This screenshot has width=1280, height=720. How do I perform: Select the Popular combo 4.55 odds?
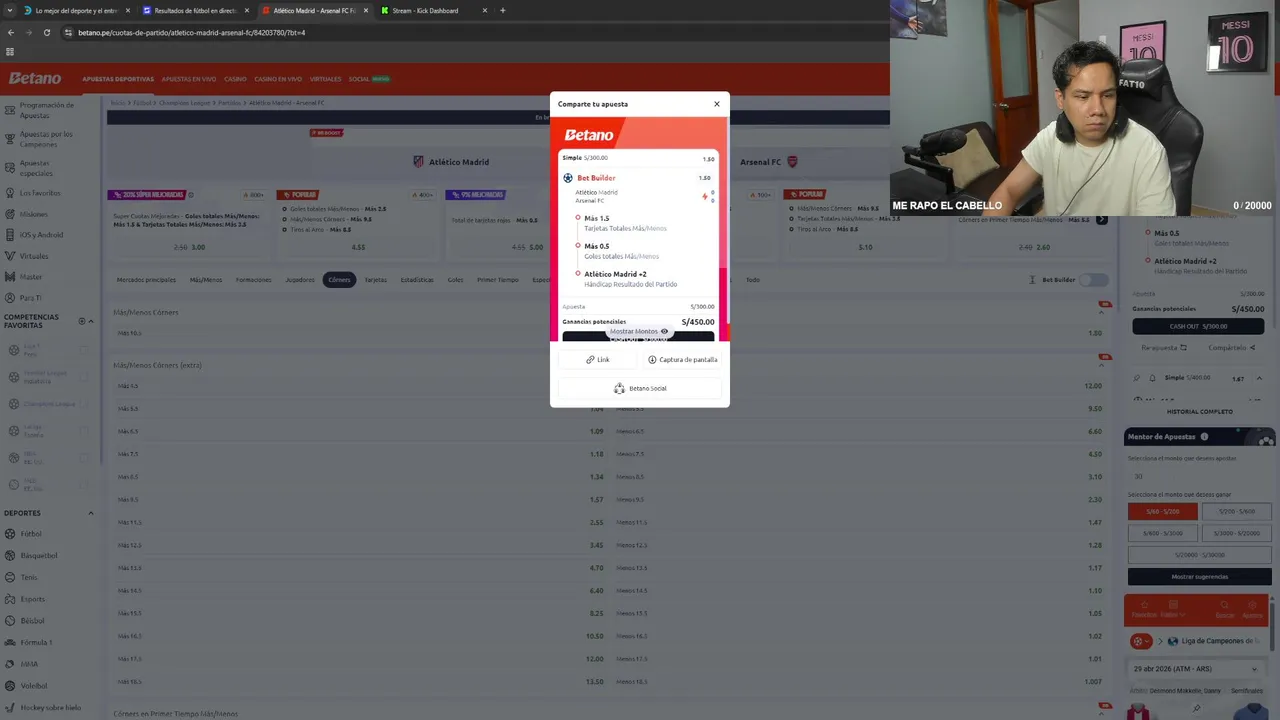[359, 247]
